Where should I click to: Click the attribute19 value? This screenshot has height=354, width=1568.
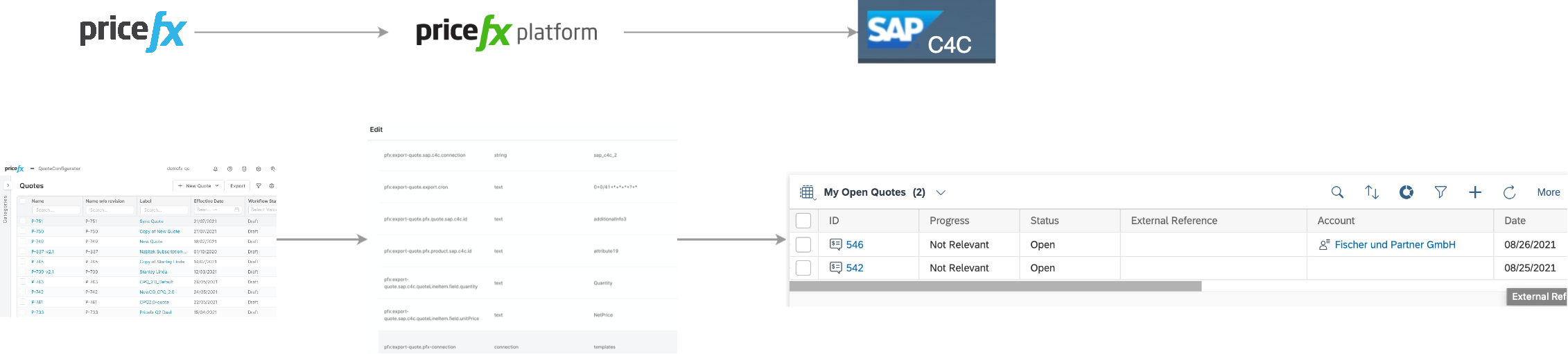click(606, 251)
